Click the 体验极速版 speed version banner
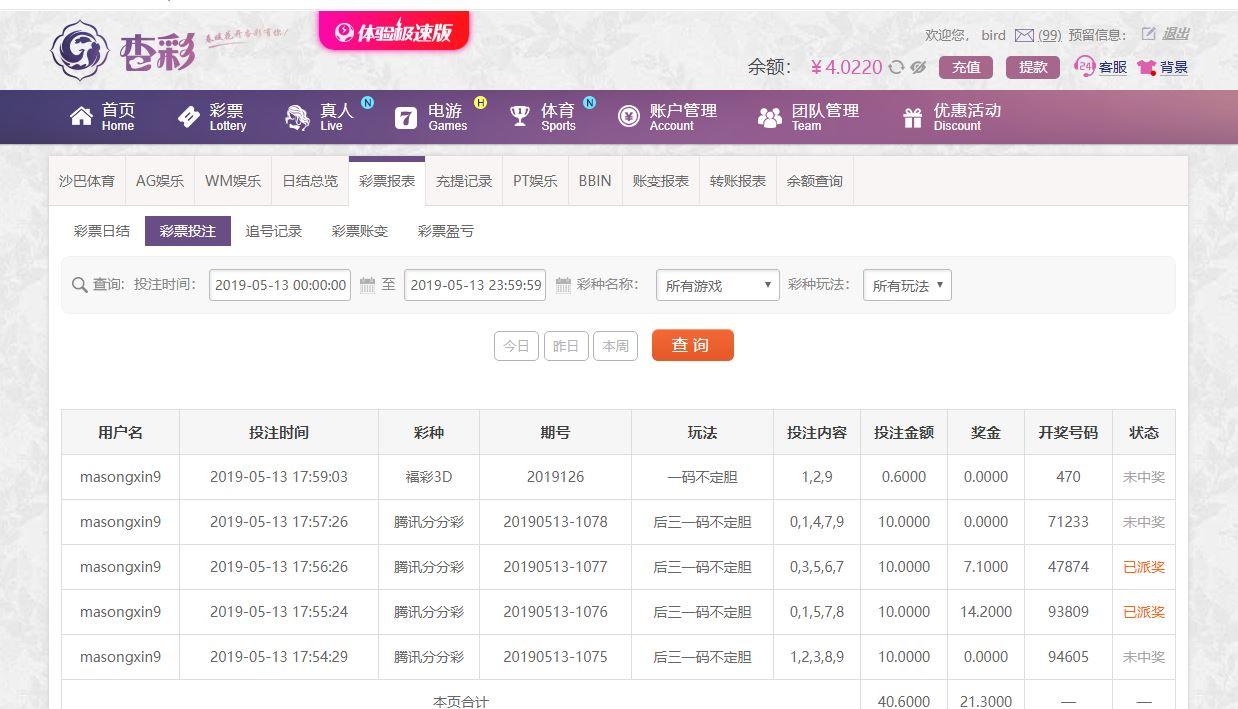 (394, 32)
